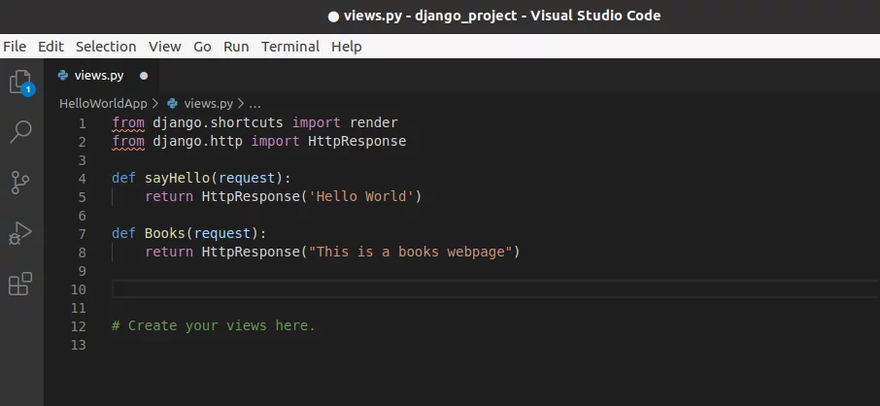Open the Search panel magnifier icon

[20, 132]
